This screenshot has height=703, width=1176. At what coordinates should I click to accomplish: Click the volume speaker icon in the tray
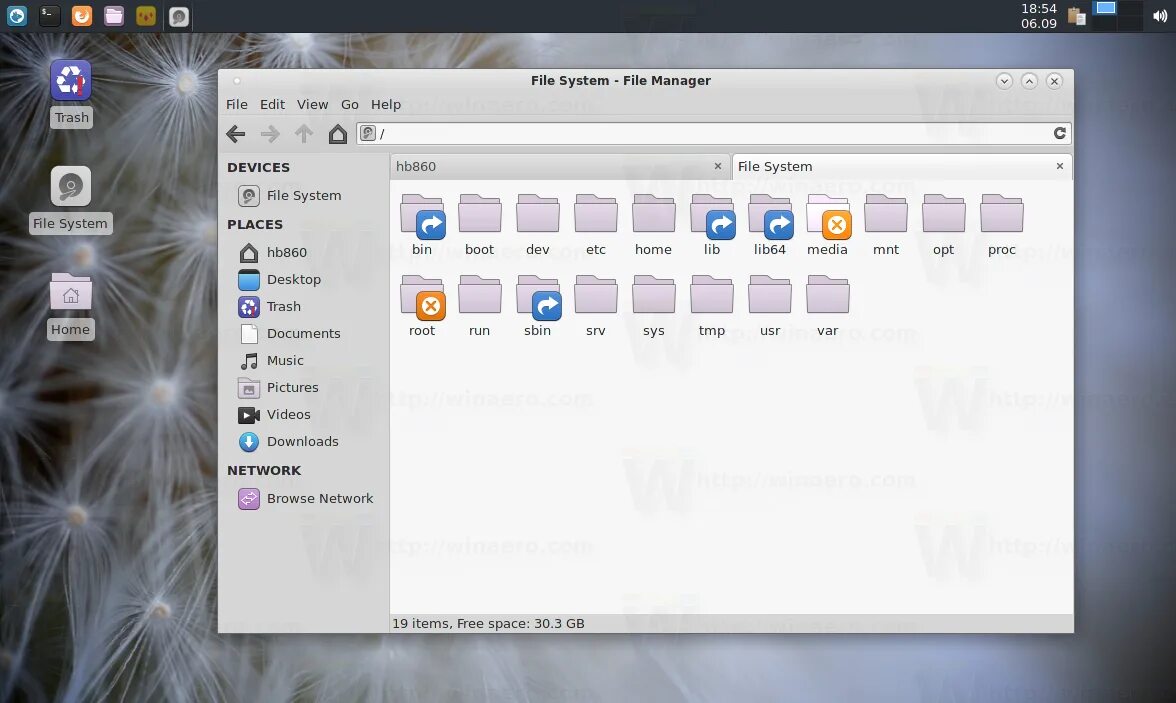[x=1160, y=16]
